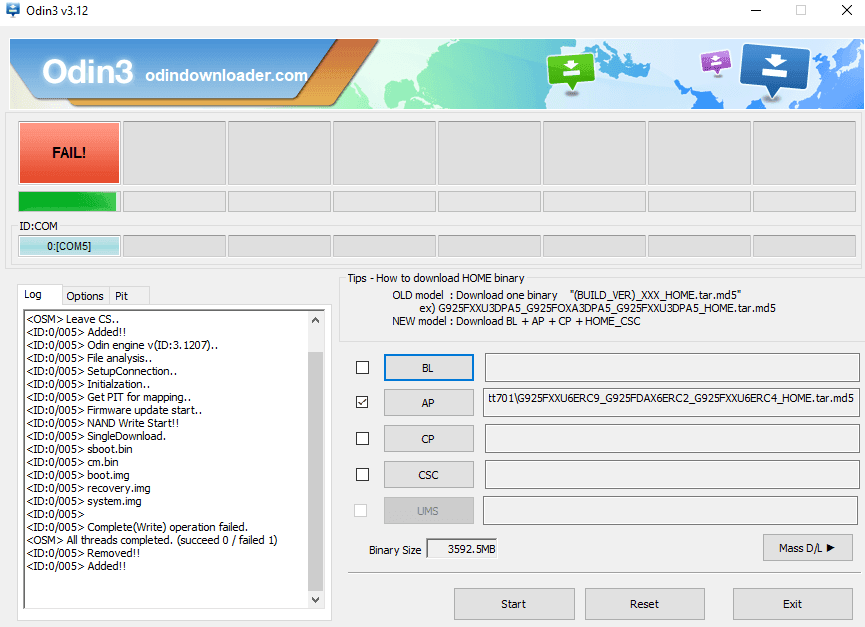
Task: Click the AP file button
Action: pyautogui.click(x=429, y=403)
